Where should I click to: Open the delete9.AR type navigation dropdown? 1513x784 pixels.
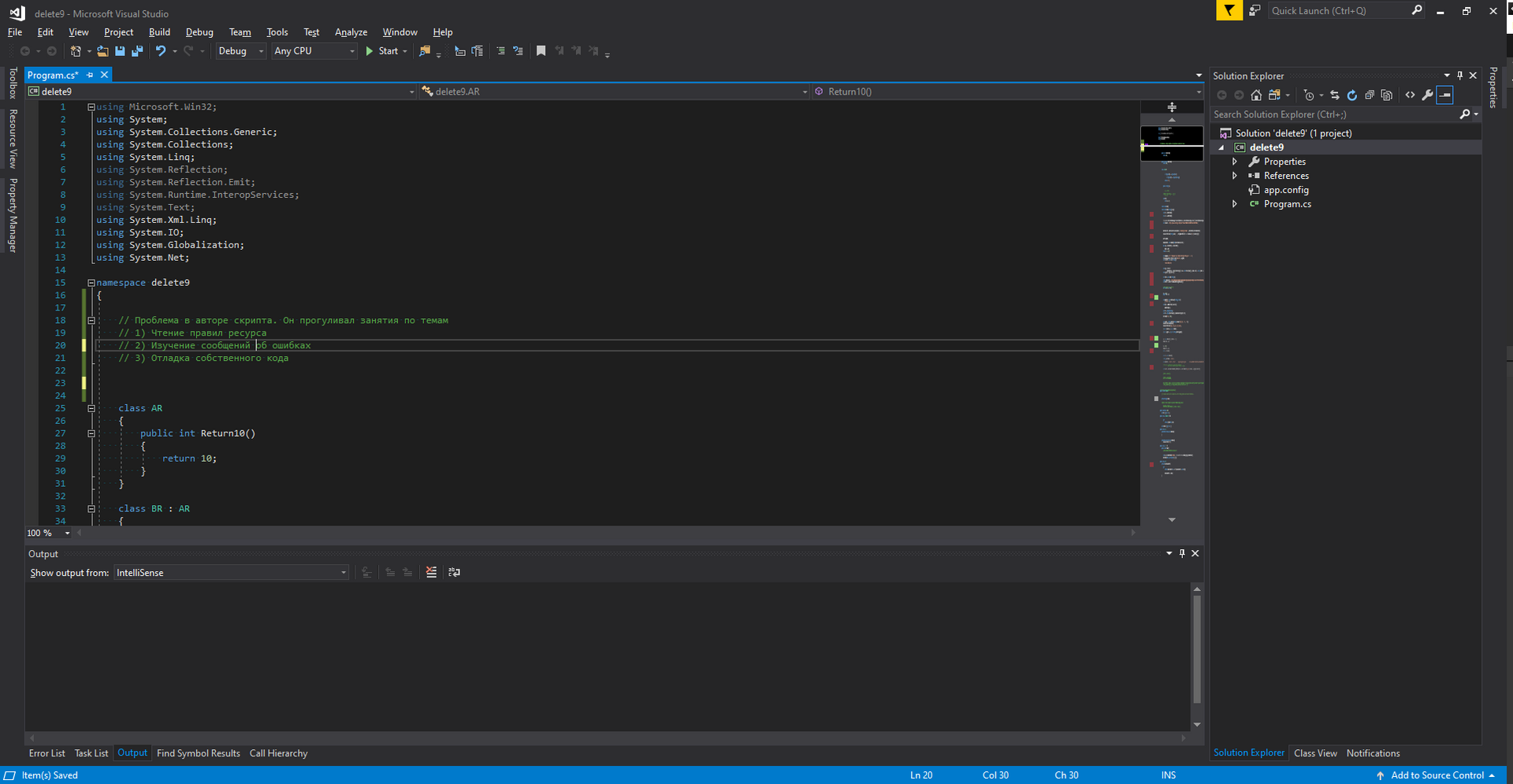pos(615,92)
